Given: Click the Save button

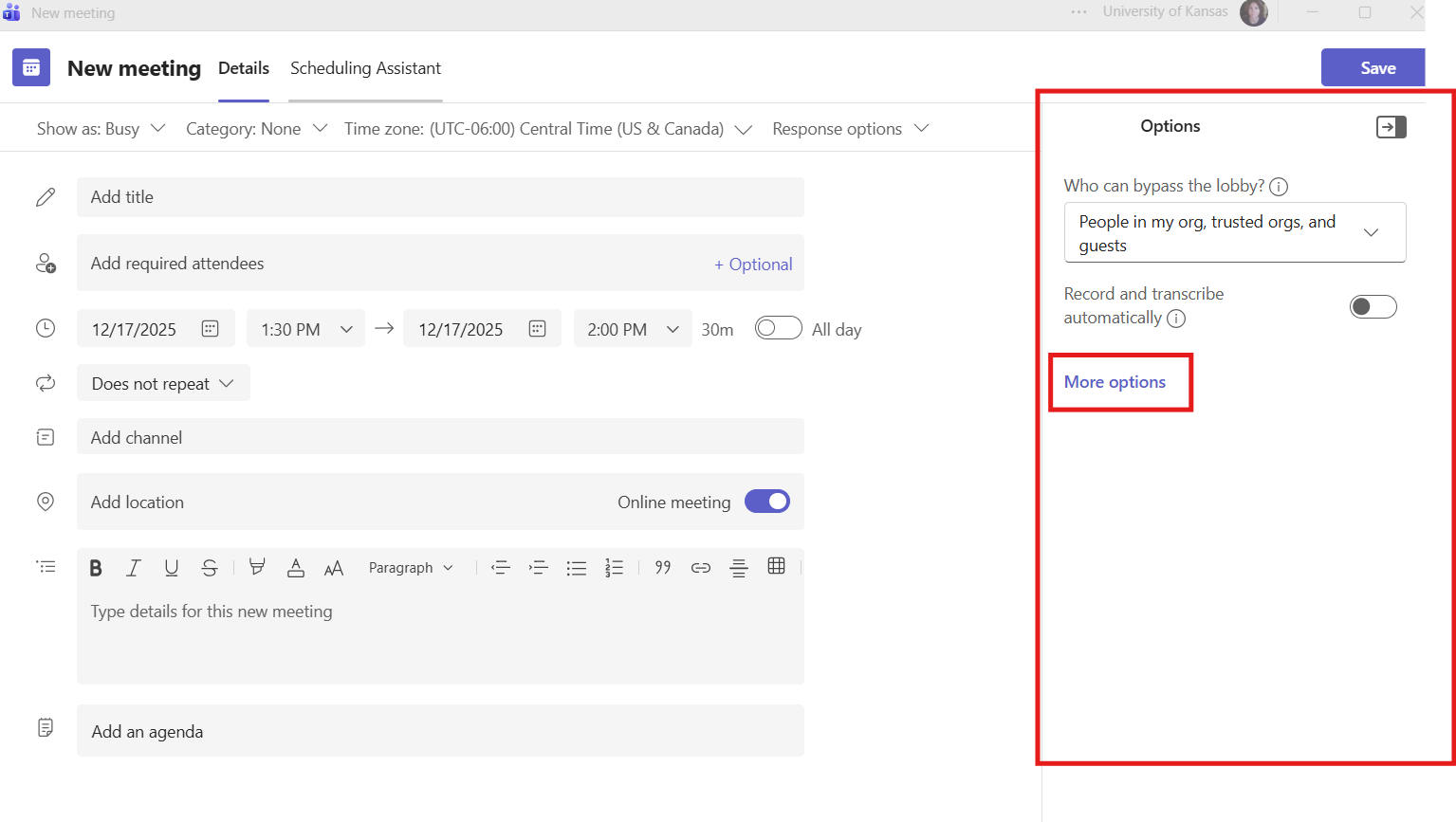Looking at the screenshot, I should [1376, 68].
